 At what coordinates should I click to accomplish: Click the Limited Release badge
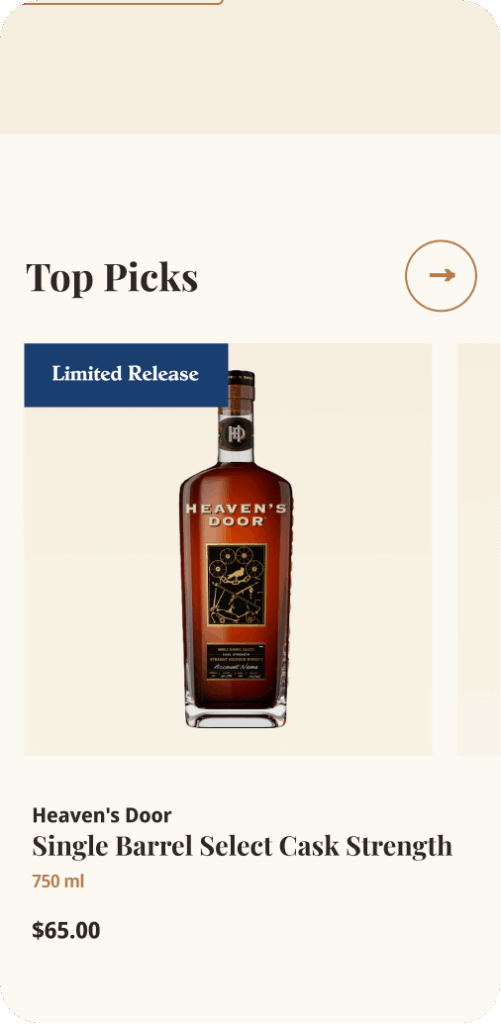click(126, 375)
